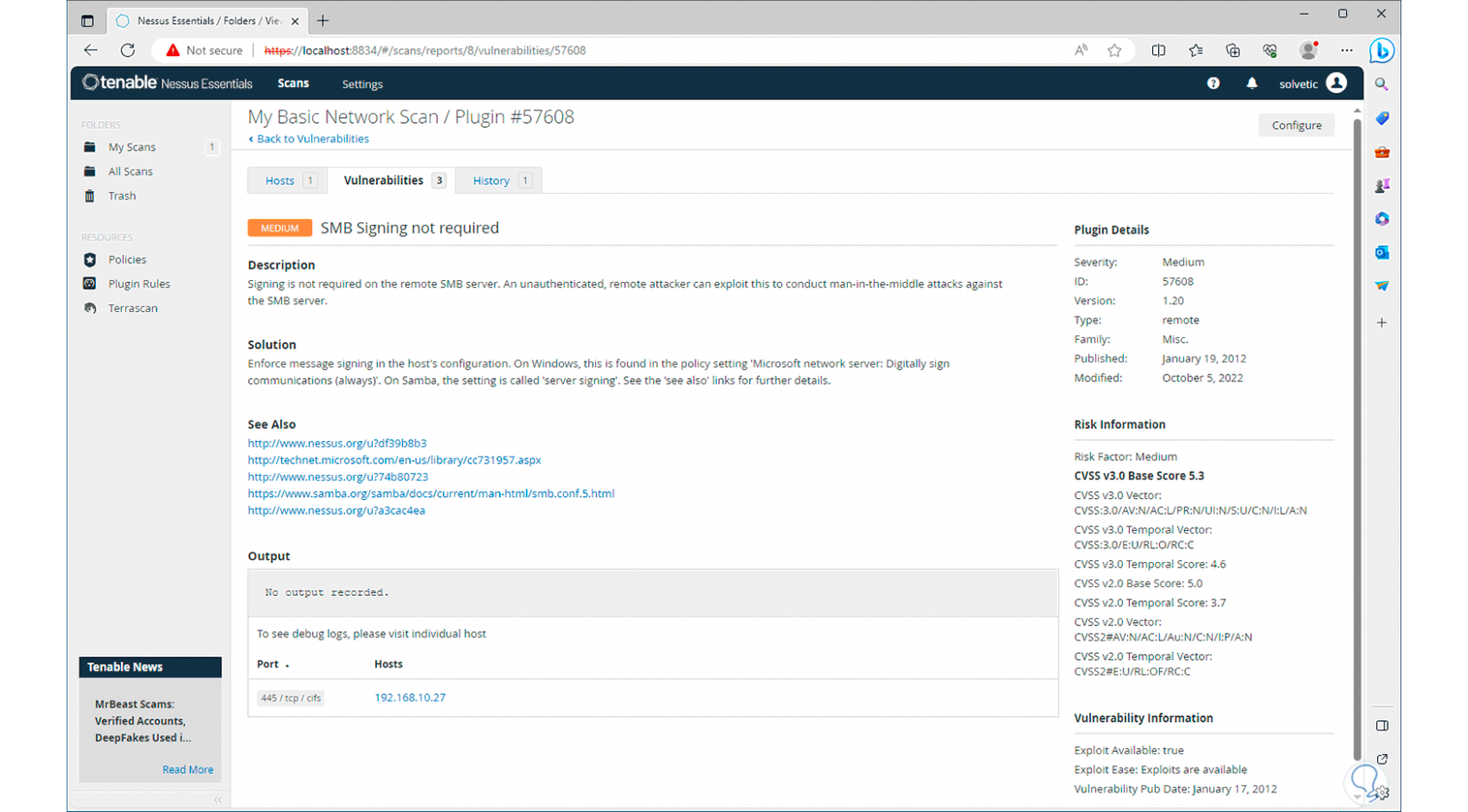Open the notifications bell in Nessus header
This screenshot has width=1468, height=812.
coord(1252,83)
